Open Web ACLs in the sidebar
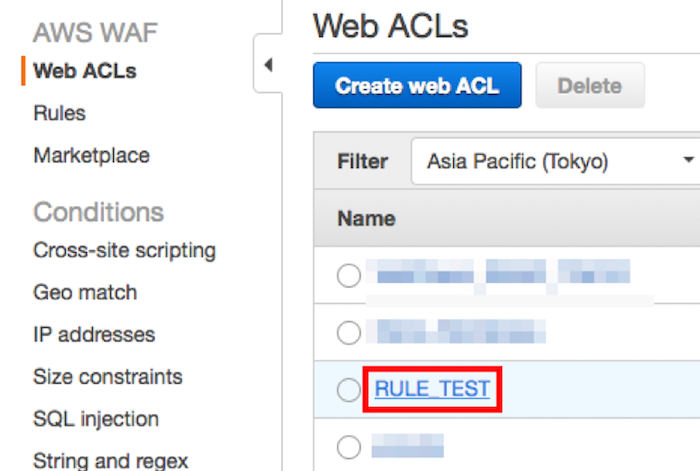 pos(85,71)
